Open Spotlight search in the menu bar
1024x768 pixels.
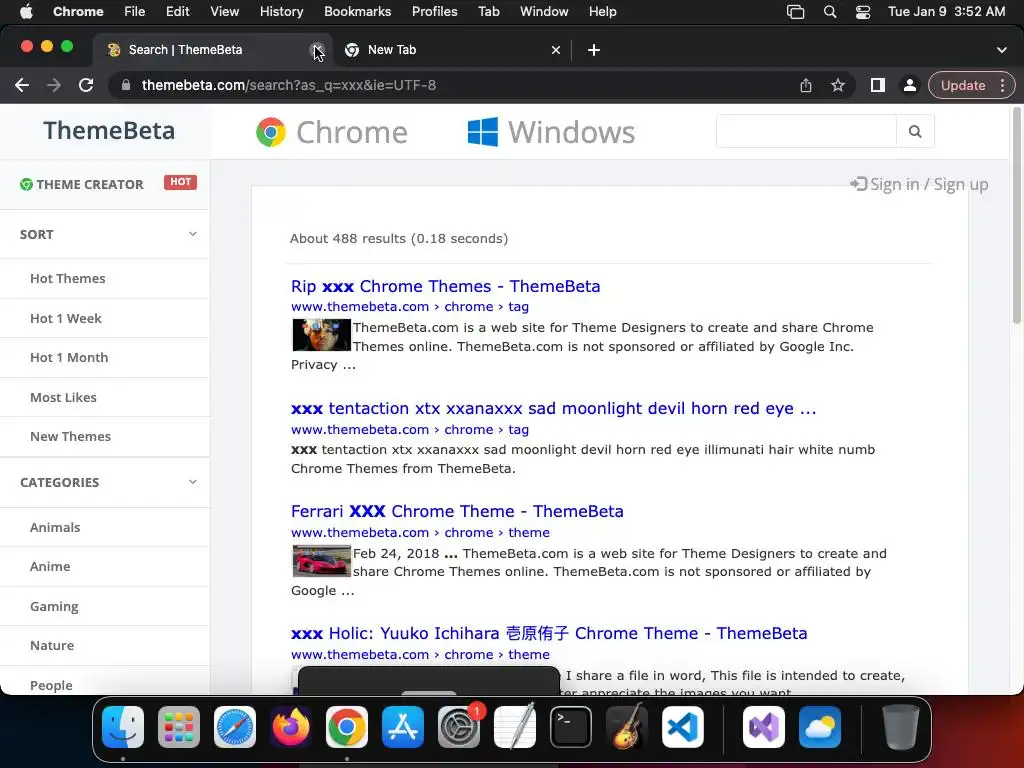point(830,12)
